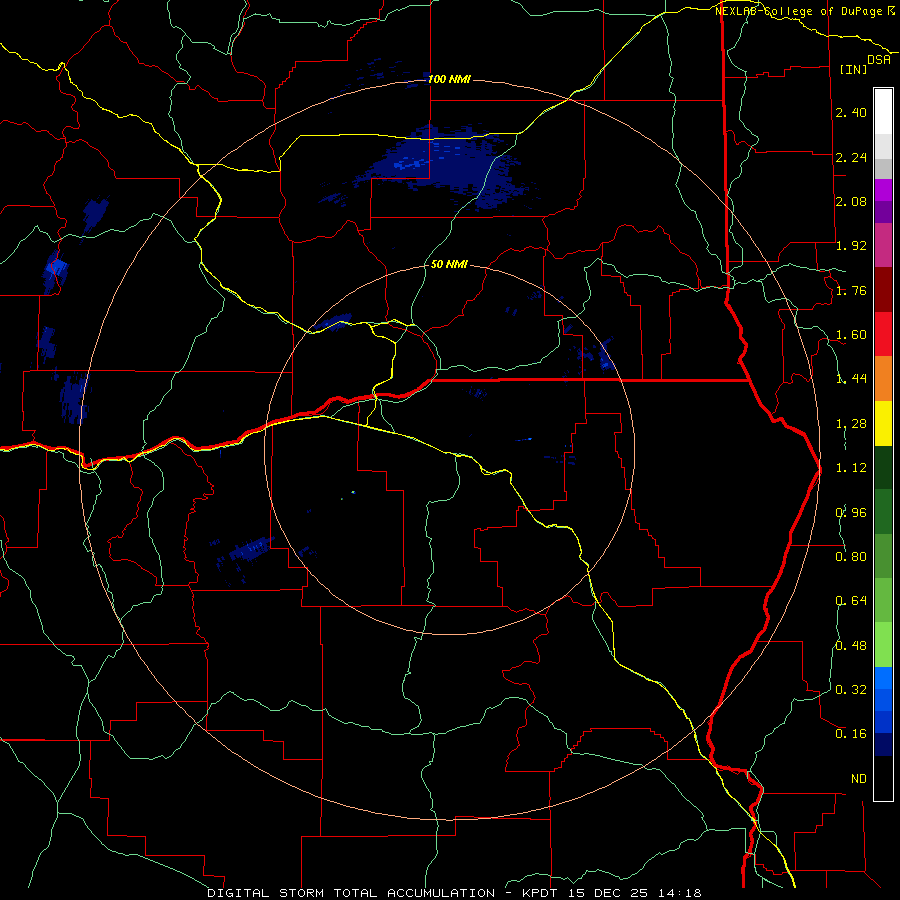The height and width of the screenshot is (900, 900).
Task: Click the 0.80 legend value
Action: pos(851,557)
